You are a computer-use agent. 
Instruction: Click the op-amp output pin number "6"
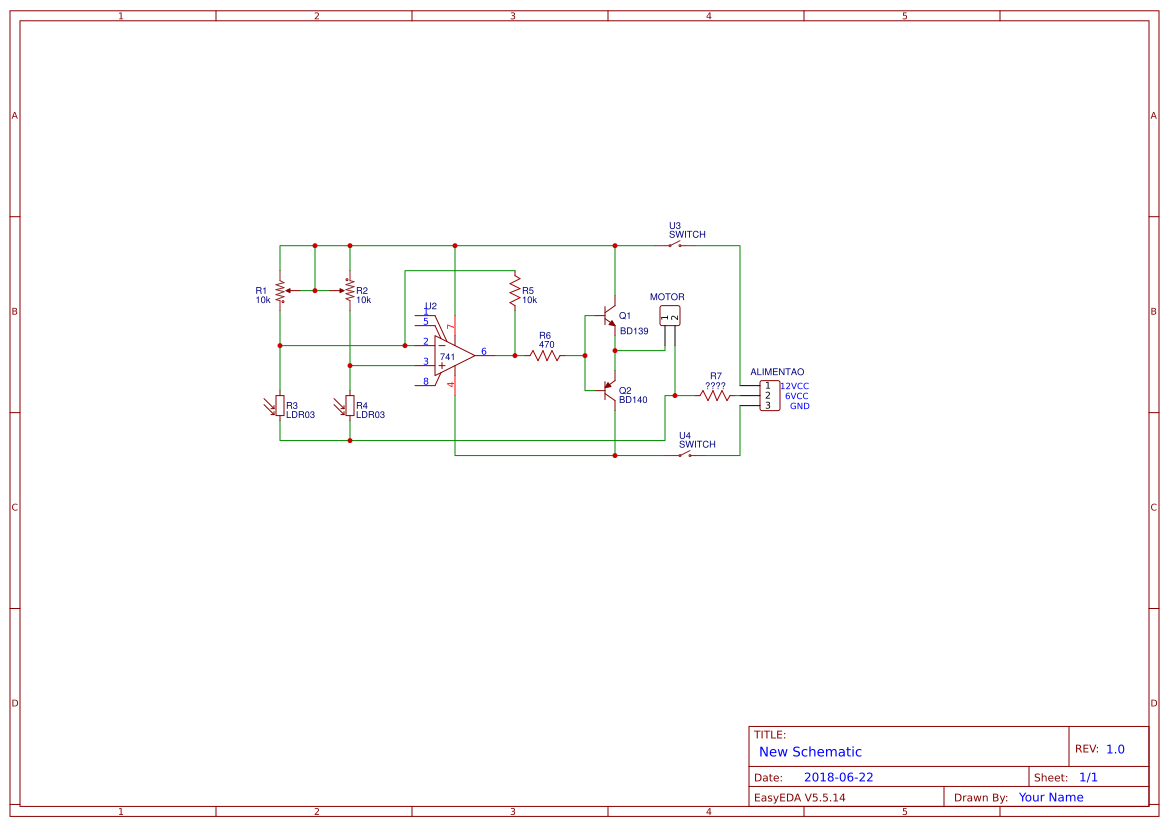(484, 351)
